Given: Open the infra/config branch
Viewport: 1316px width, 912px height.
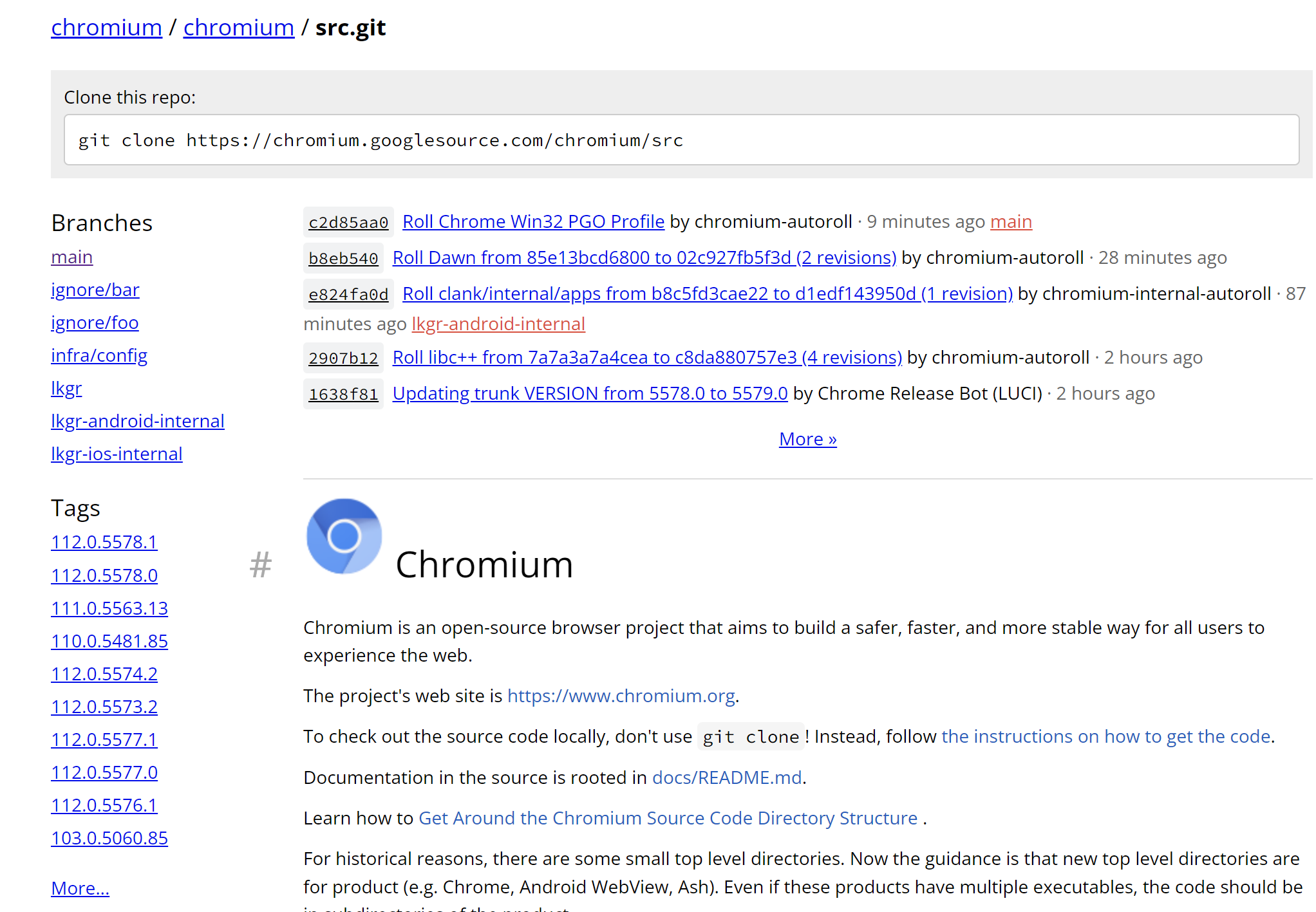Looking at the screenshot, I should click(99, 355).
